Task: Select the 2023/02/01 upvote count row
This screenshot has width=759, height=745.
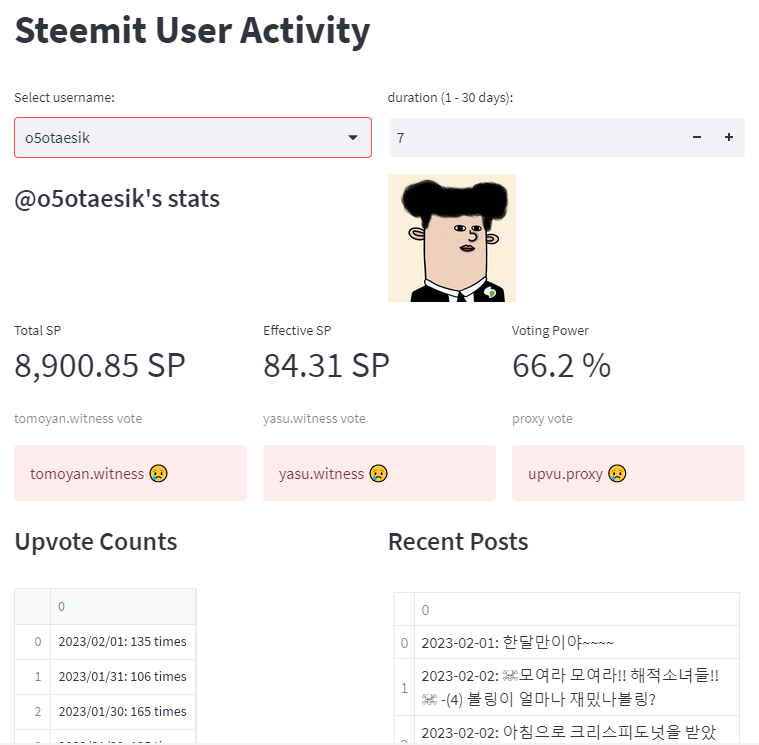Action: [x=122, y=642]
